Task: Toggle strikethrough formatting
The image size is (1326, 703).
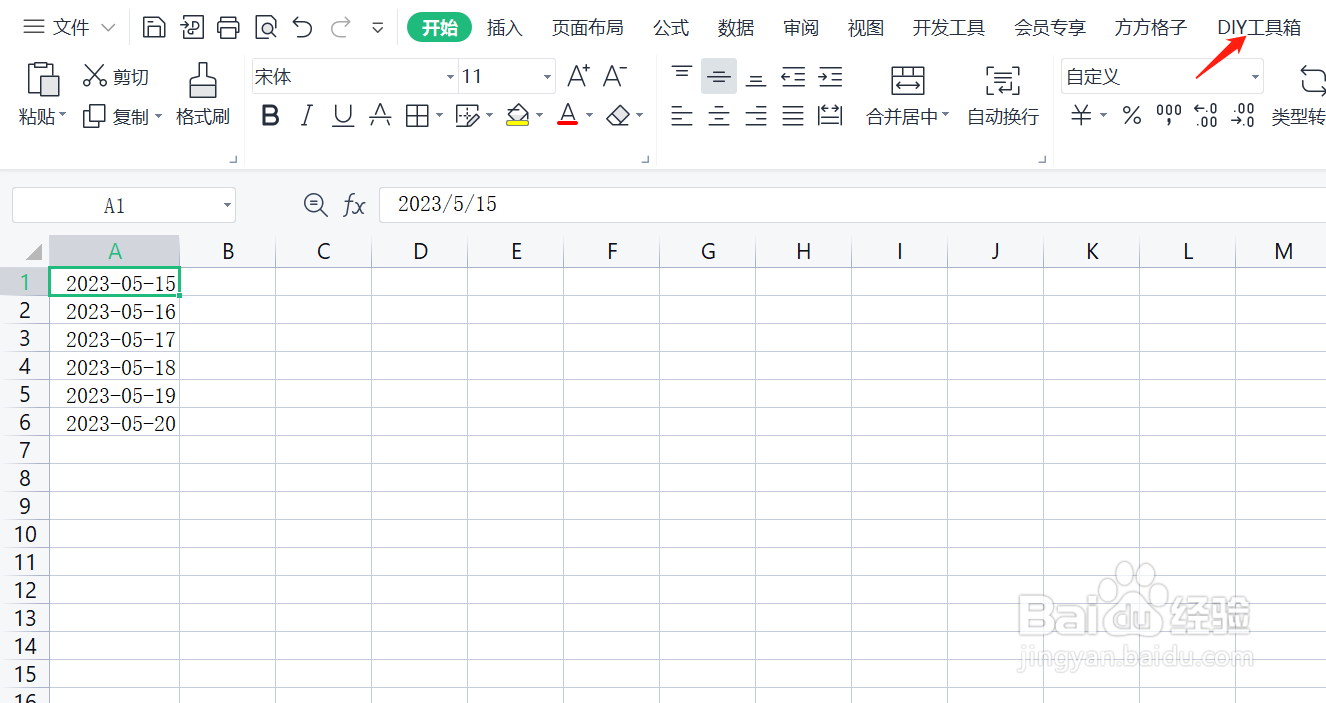Action: (380, 116)
